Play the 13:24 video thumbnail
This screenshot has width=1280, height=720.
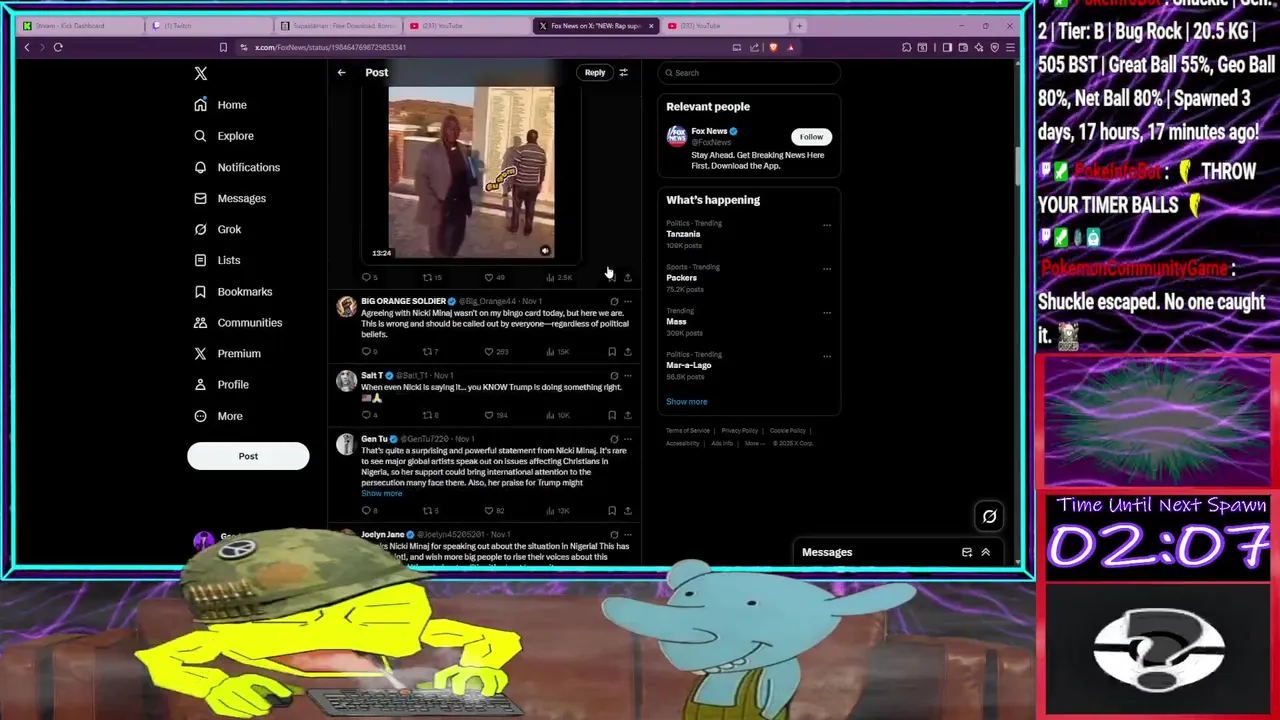click(471, 172)
